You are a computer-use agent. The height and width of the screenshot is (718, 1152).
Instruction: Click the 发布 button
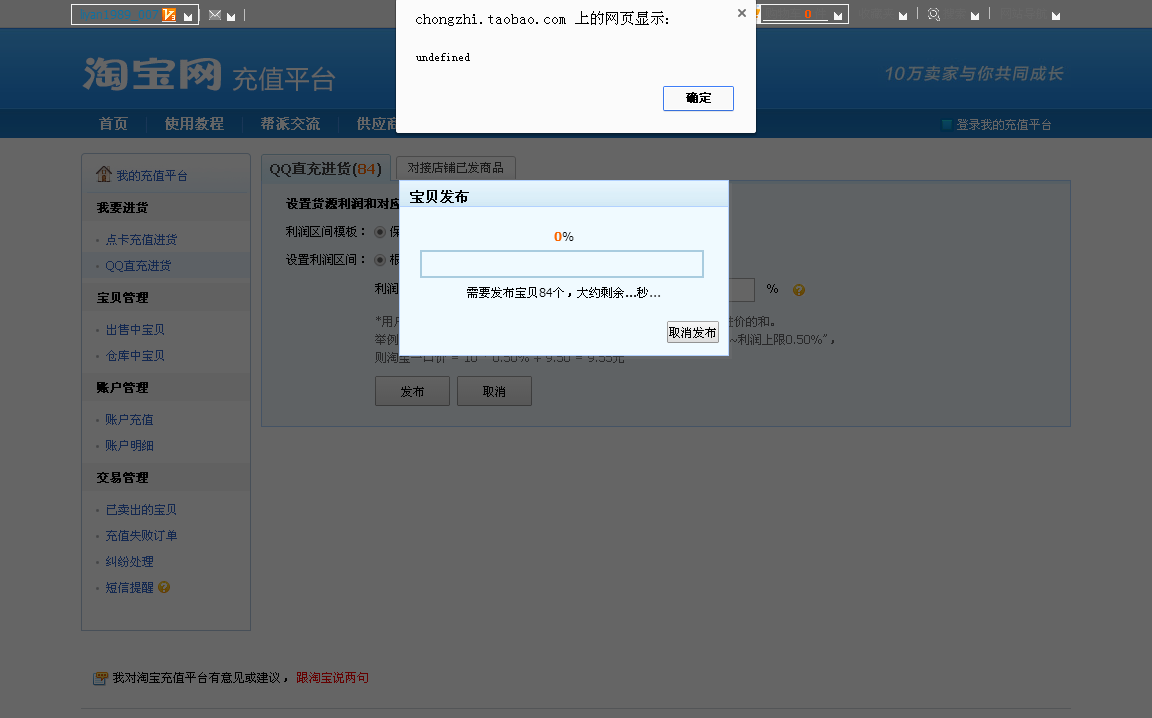[x=412, y=391]
